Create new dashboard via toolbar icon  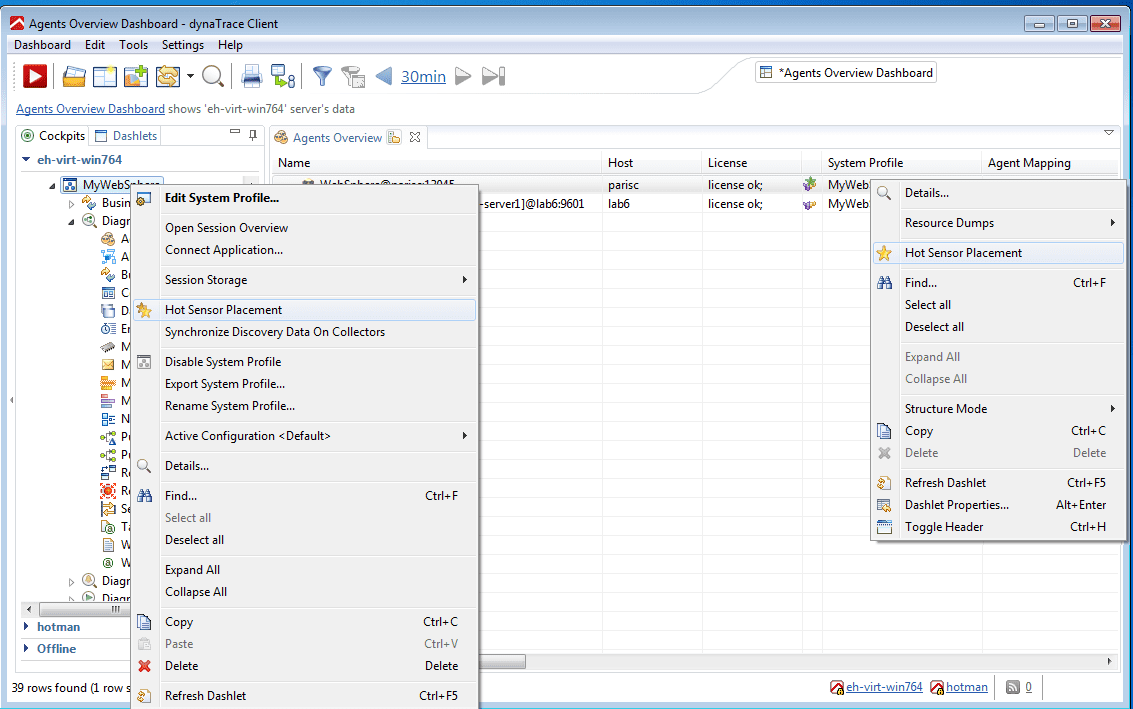coord(105,76)
